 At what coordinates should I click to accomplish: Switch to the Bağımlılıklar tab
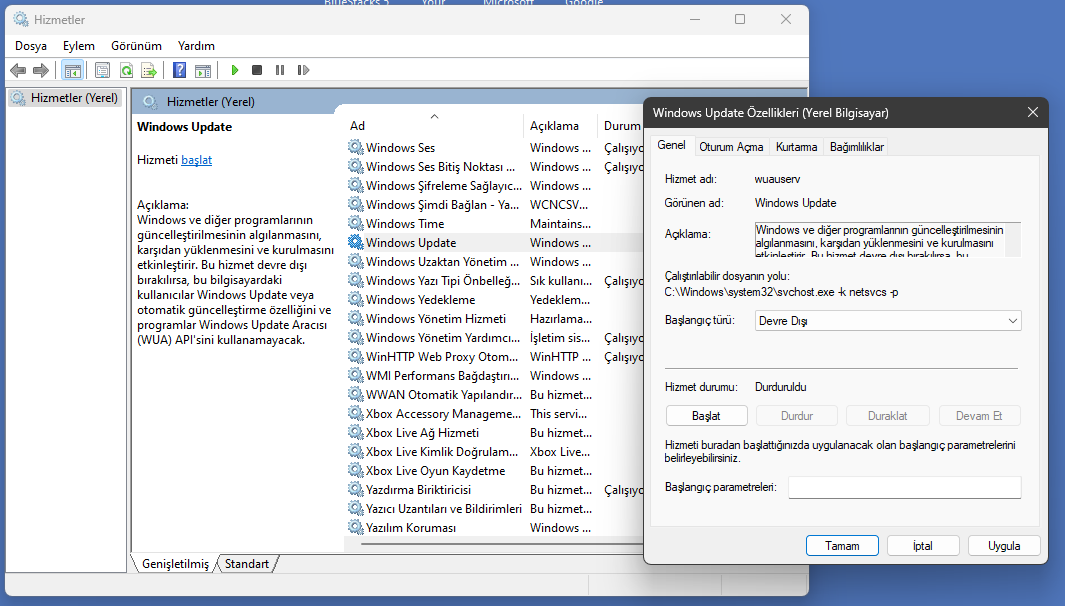click(x=856, y=147)
